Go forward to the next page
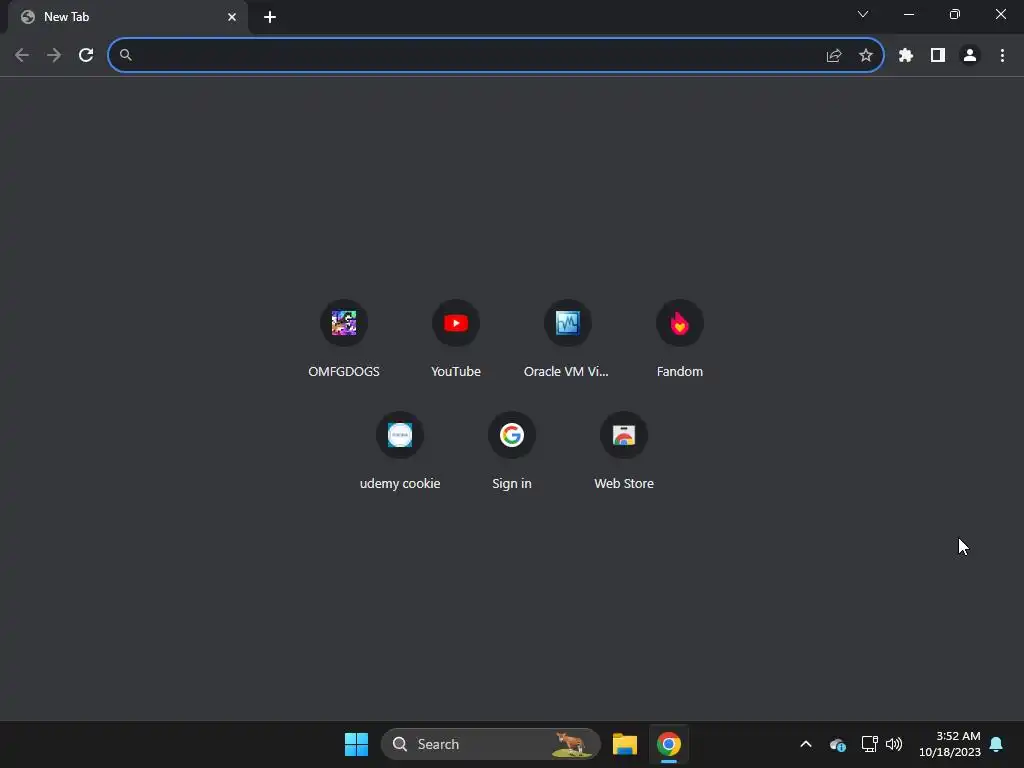1024x768 pixels. coord(54,55)
